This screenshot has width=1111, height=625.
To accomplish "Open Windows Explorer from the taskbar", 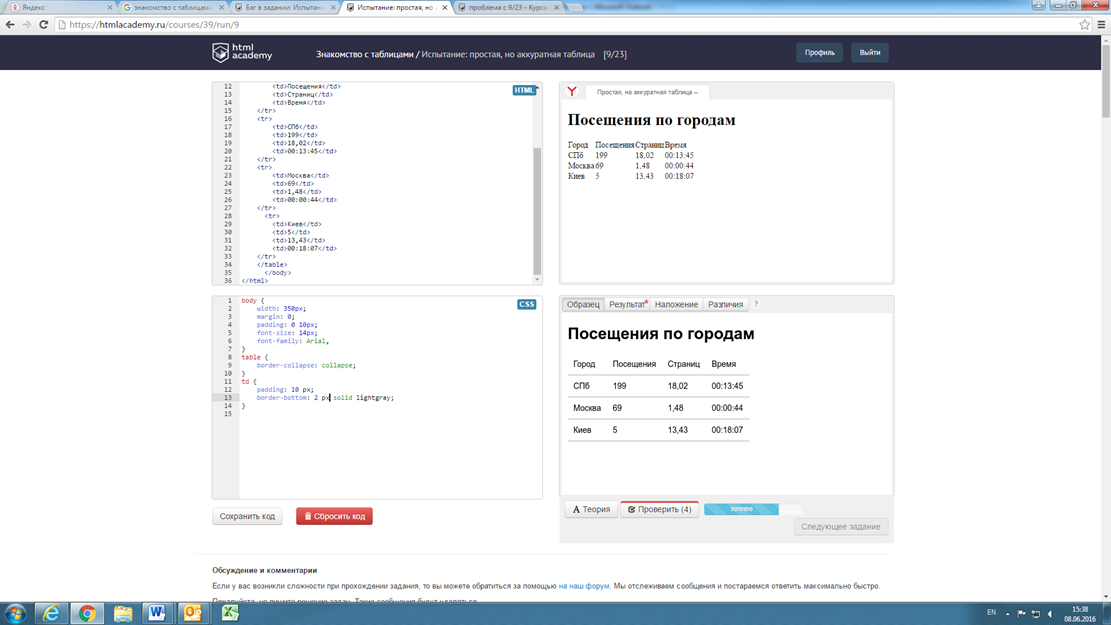I will (123, 613).
